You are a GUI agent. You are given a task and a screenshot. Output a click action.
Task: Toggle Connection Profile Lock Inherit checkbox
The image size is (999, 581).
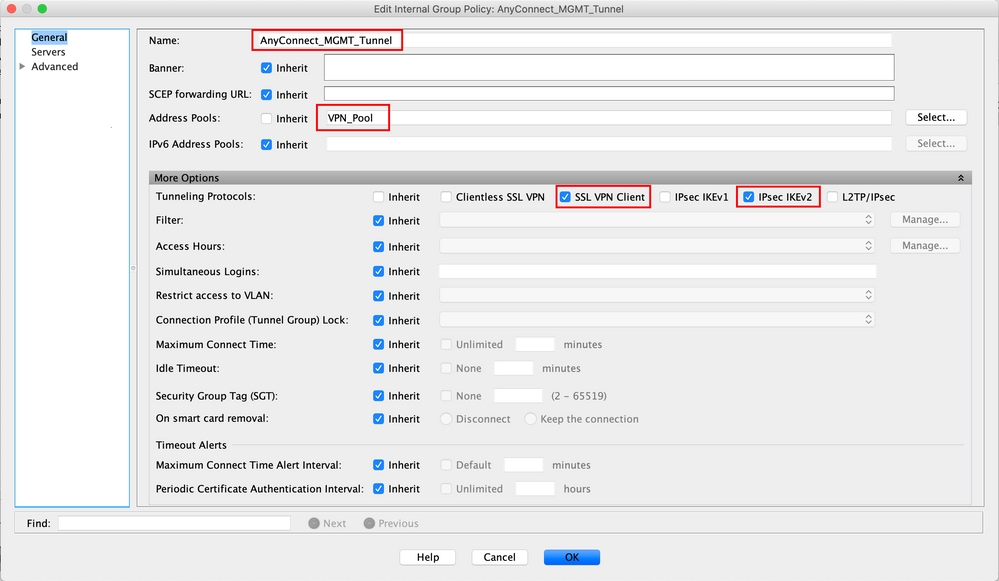click(x=378, y=320)
